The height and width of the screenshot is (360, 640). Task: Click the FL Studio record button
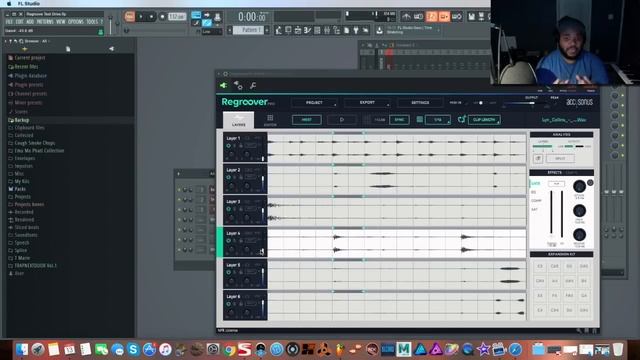point(162,17)
